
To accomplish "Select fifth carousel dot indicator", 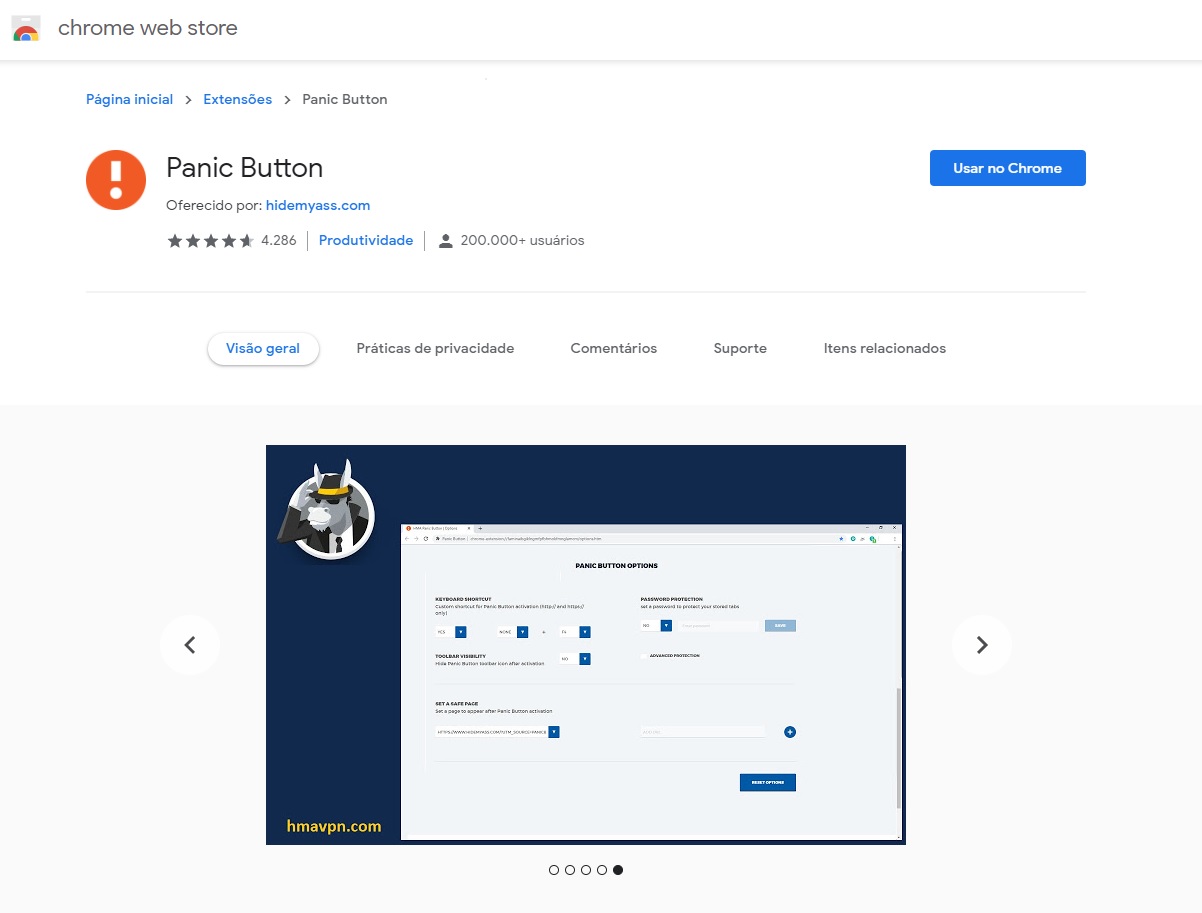I will pos(618,870).
